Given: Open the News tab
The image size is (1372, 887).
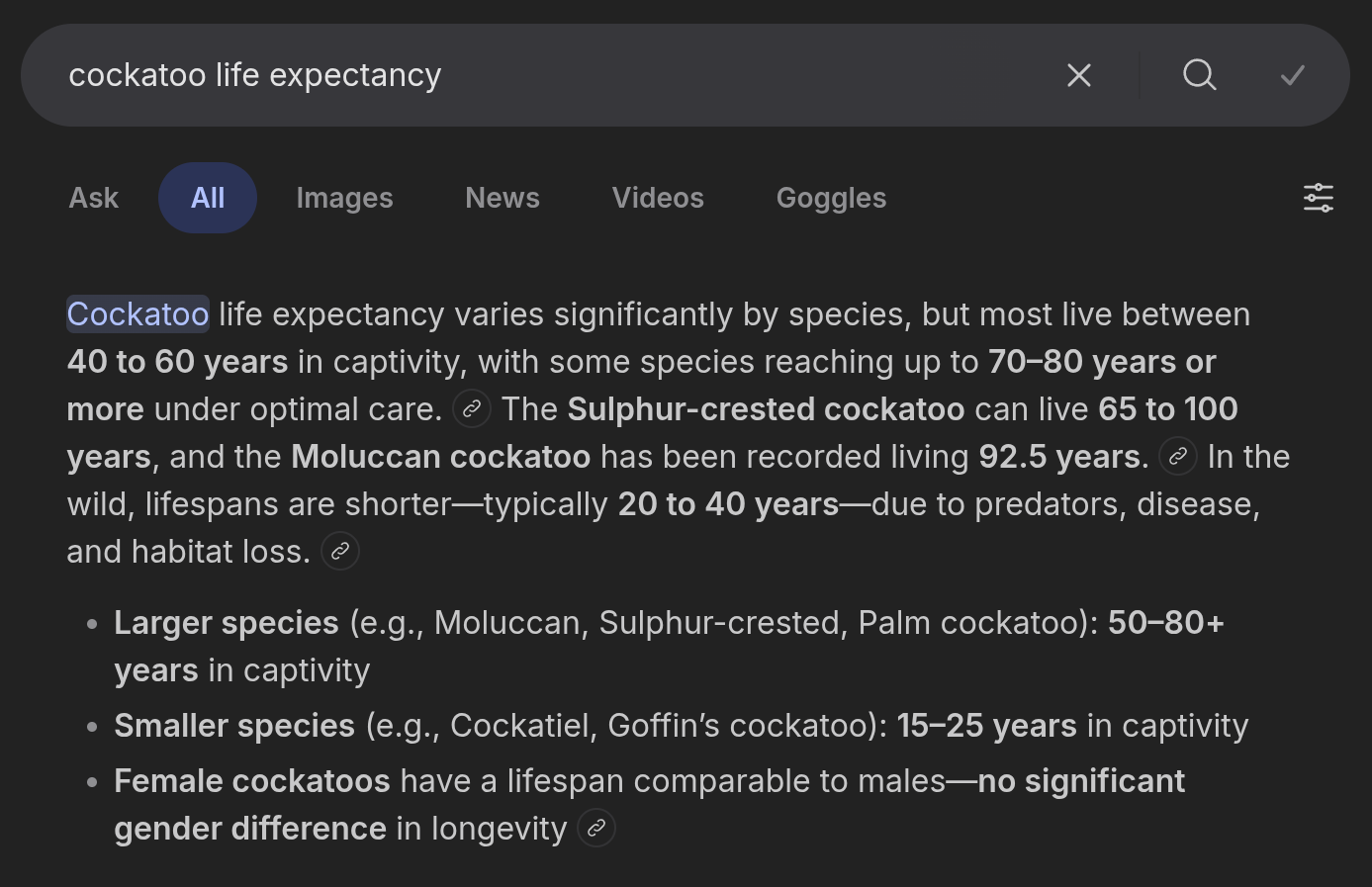Looking at the screenshot, I should coord(503,198).
